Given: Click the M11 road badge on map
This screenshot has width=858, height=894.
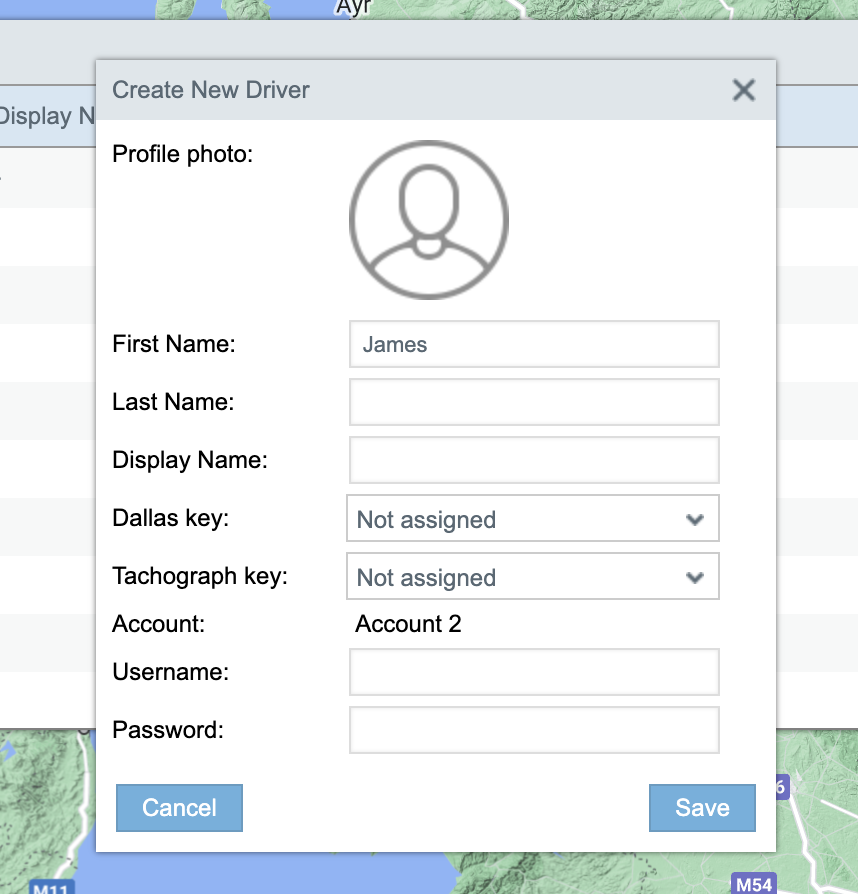Looking at the screenshot, I should click(x=48, y=887).
